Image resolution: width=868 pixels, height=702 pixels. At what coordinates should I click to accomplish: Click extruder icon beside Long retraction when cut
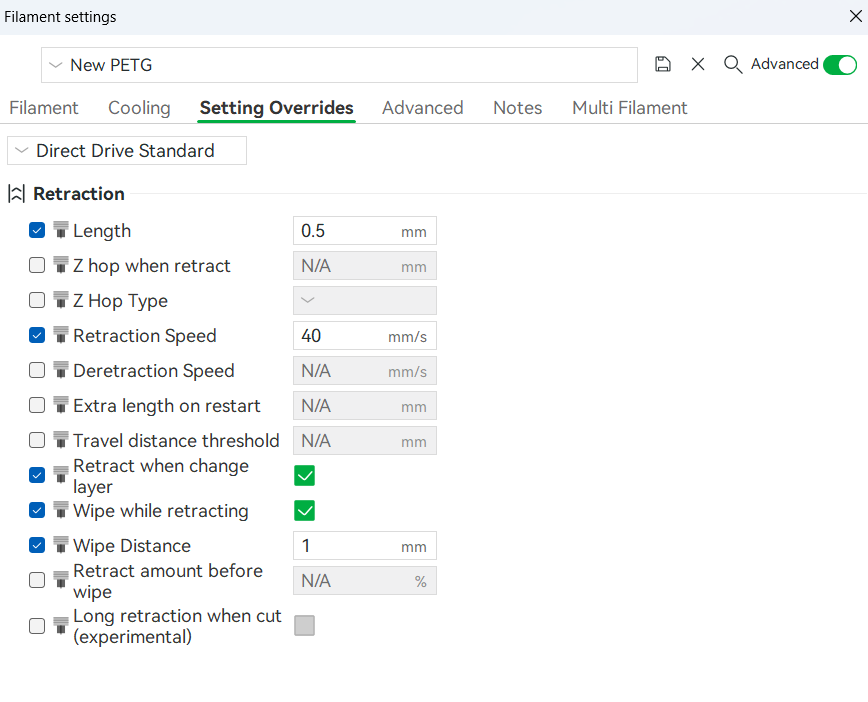[x=61, y=626]
